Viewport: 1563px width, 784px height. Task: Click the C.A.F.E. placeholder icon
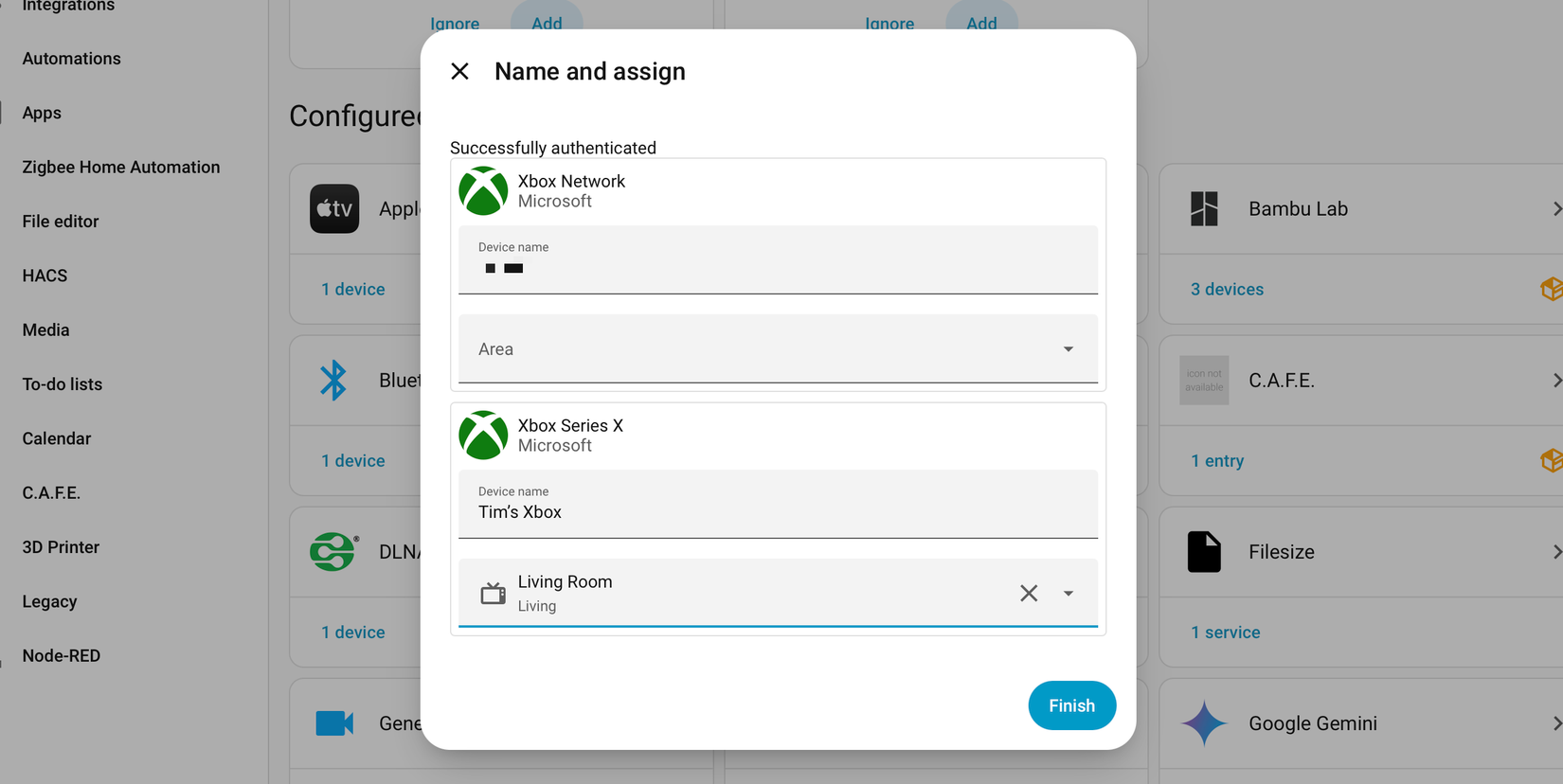1204,381
